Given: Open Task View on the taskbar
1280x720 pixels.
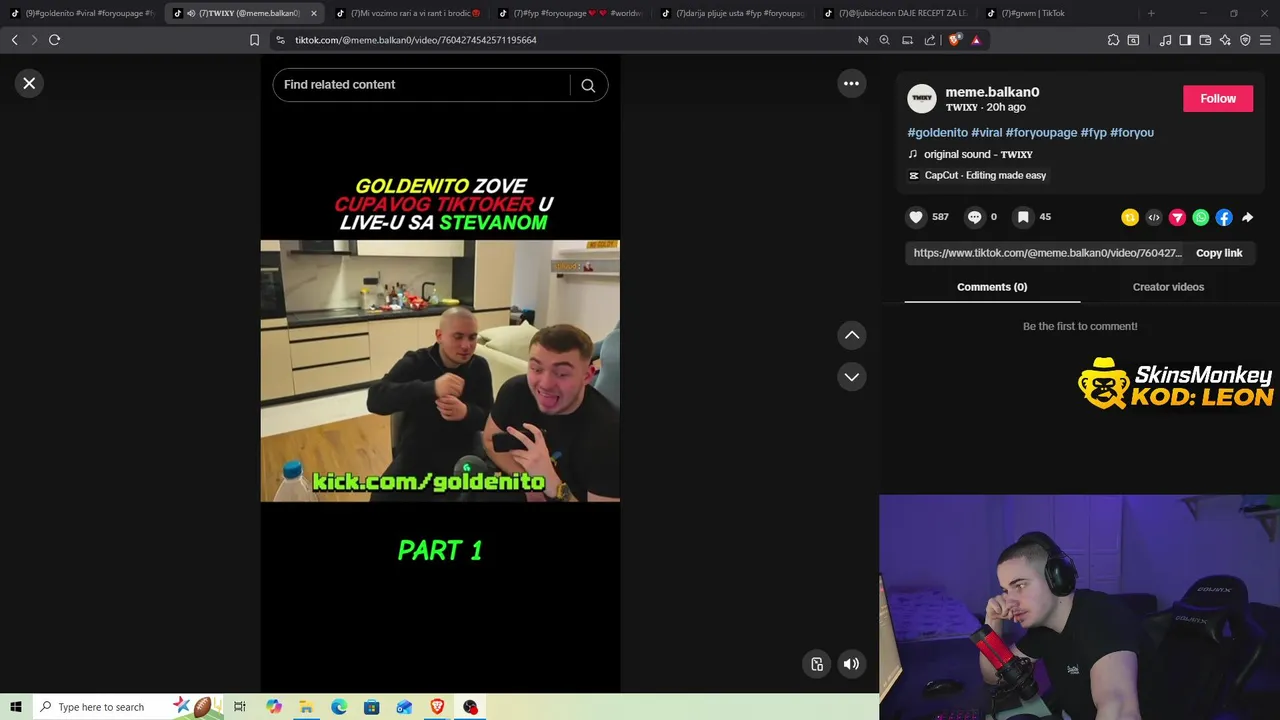Looking at the screenshot, I should pos(240,707).
